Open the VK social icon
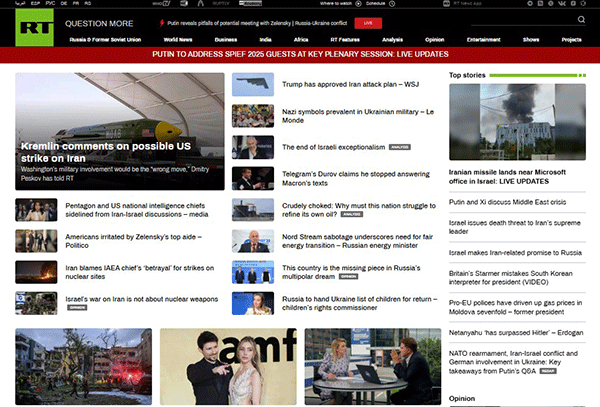This screenshot has height=407, width=600. pyautogui.click(x=562, y=3)
